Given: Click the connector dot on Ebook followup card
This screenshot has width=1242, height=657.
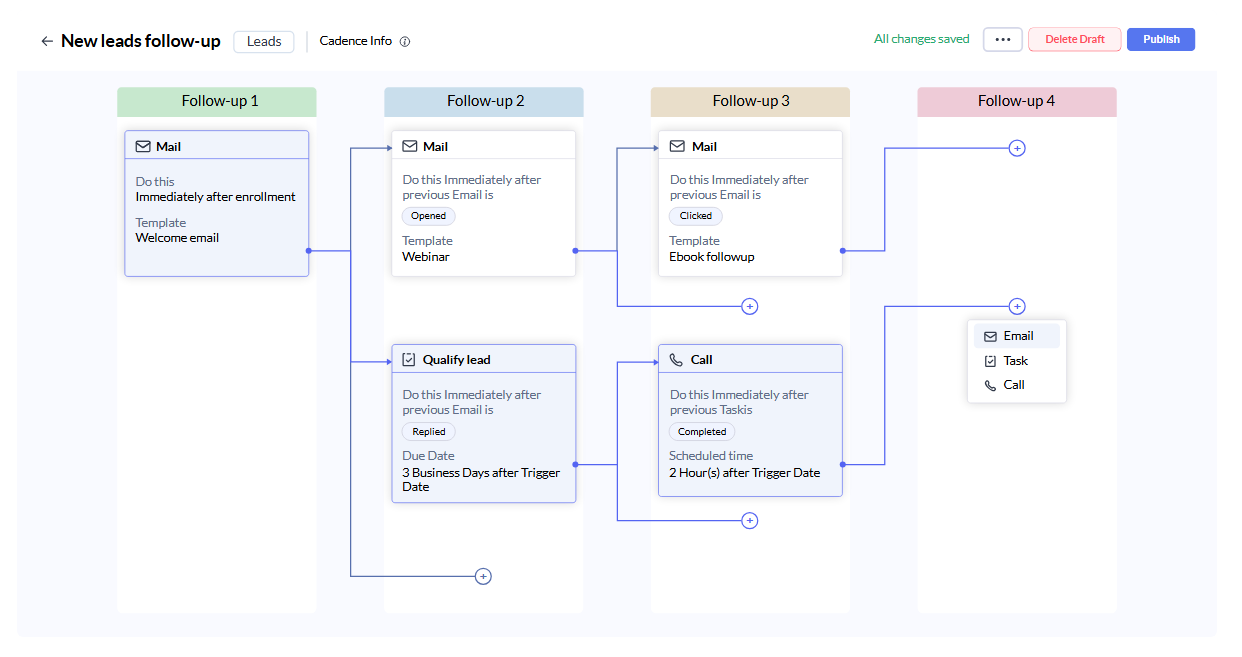Looking at the screenshot, I should pos(843,251).
